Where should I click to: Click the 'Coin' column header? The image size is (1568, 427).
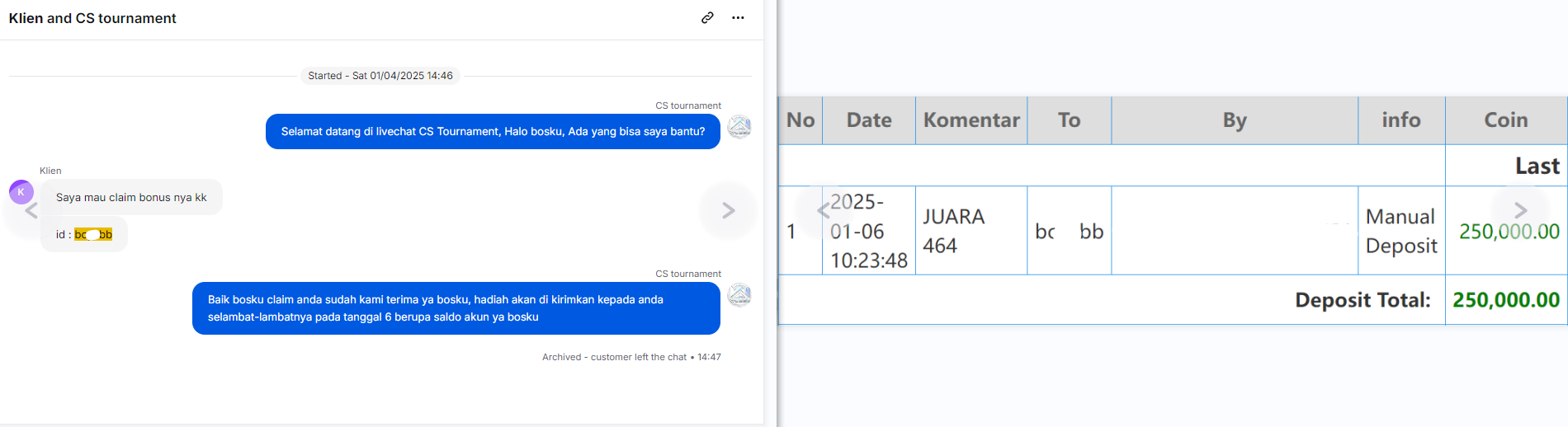click(1506, 120)
